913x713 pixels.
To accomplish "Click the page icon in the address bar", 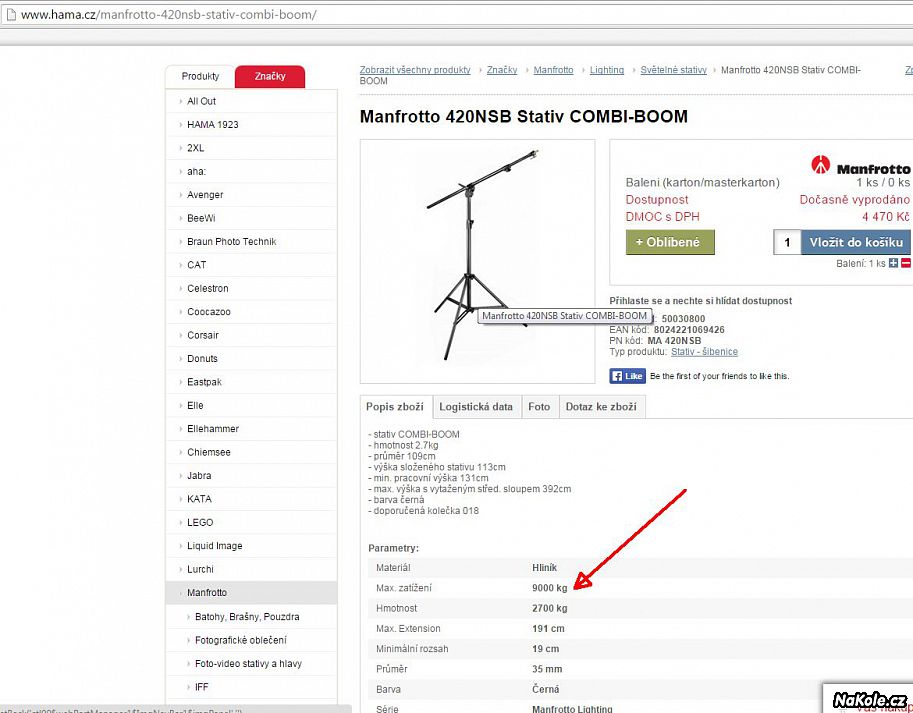I will click(x=10, y=15).
